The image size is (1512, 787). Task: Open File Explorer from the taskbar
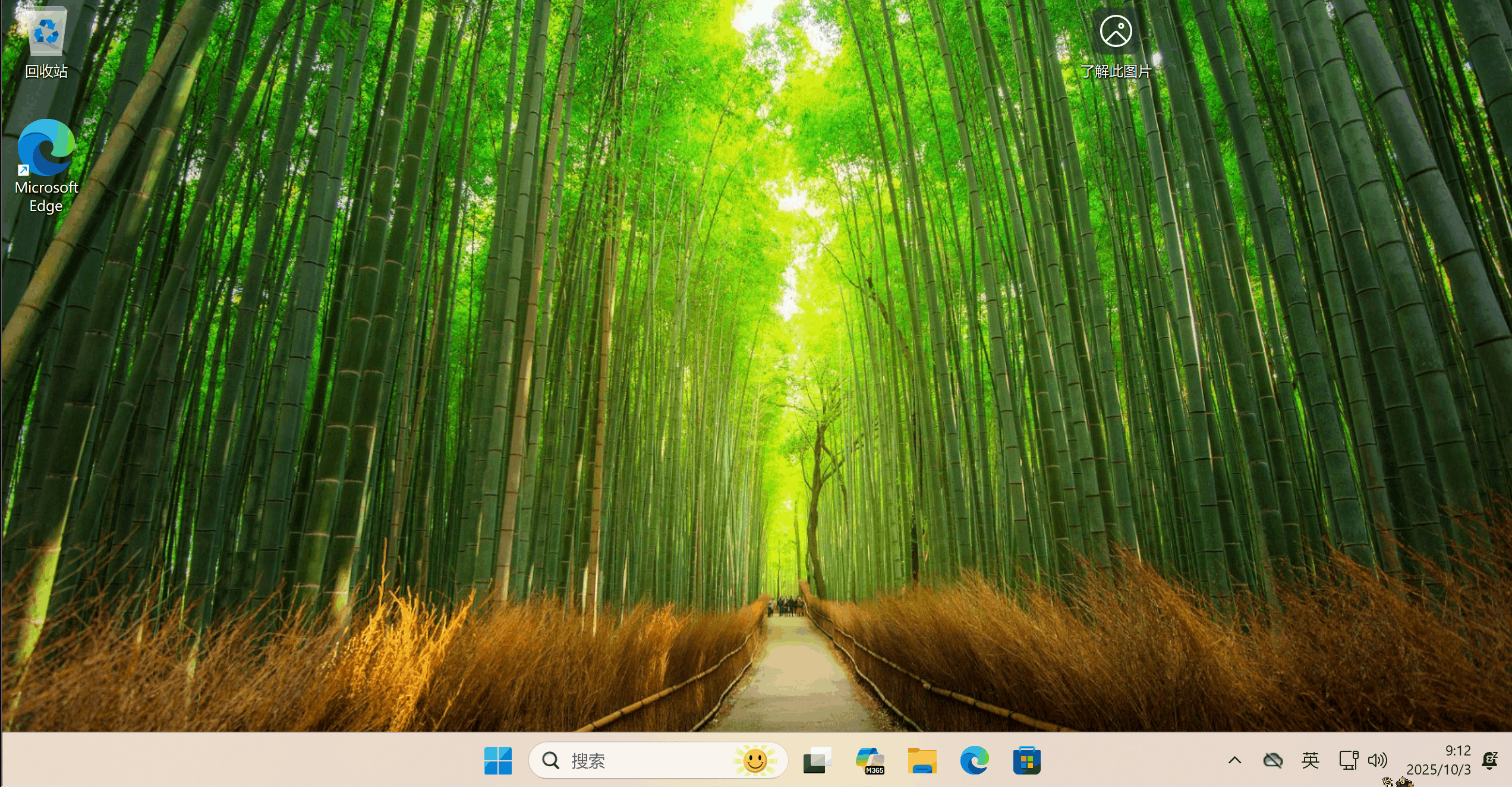tap(922, 760)
